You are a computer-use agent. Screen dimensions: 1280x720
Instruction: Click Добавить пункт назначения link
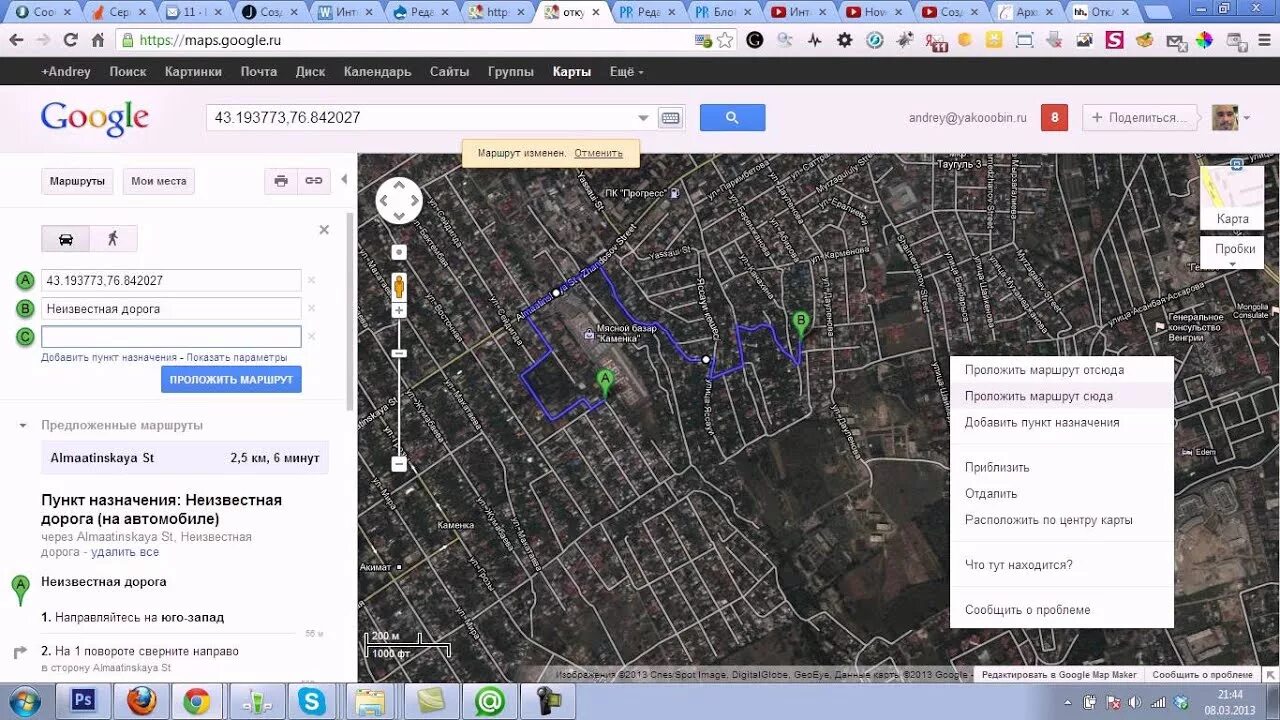tap(109, 357)
